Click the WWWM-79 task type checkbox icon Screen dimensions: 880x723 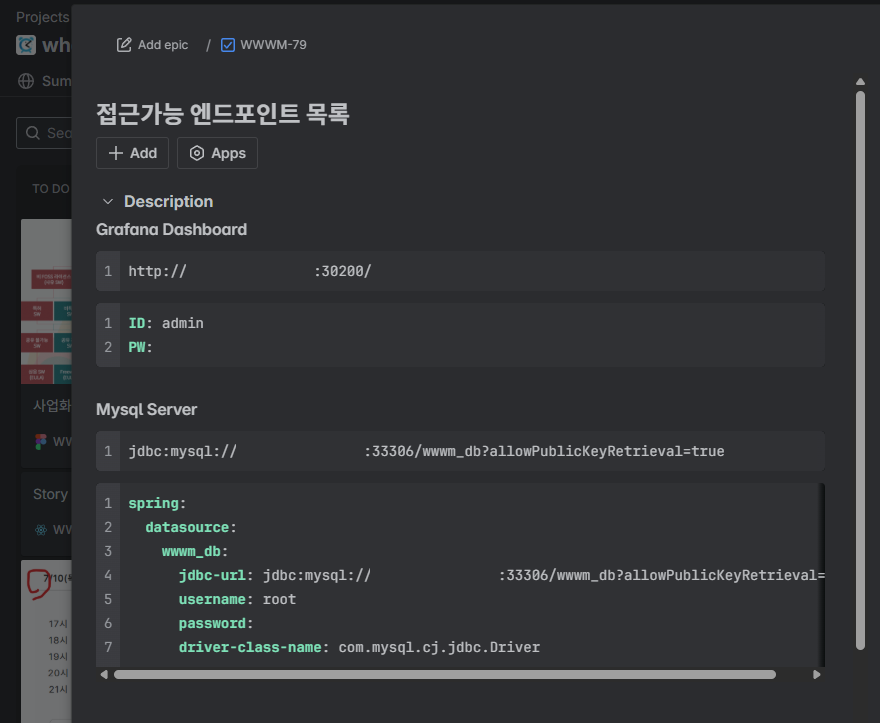pos(228,45)
